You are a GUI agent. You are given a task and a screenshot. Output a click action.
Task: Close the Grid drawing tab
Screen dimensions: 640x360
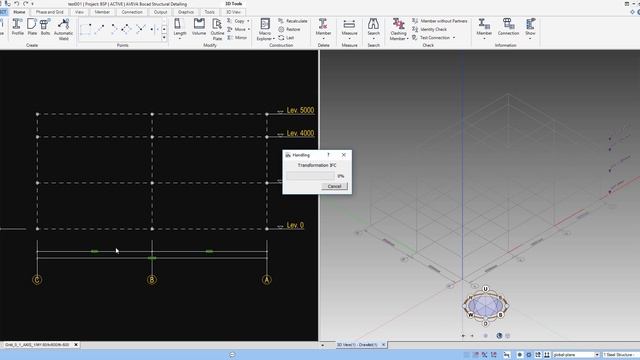(x=76, y=345)
